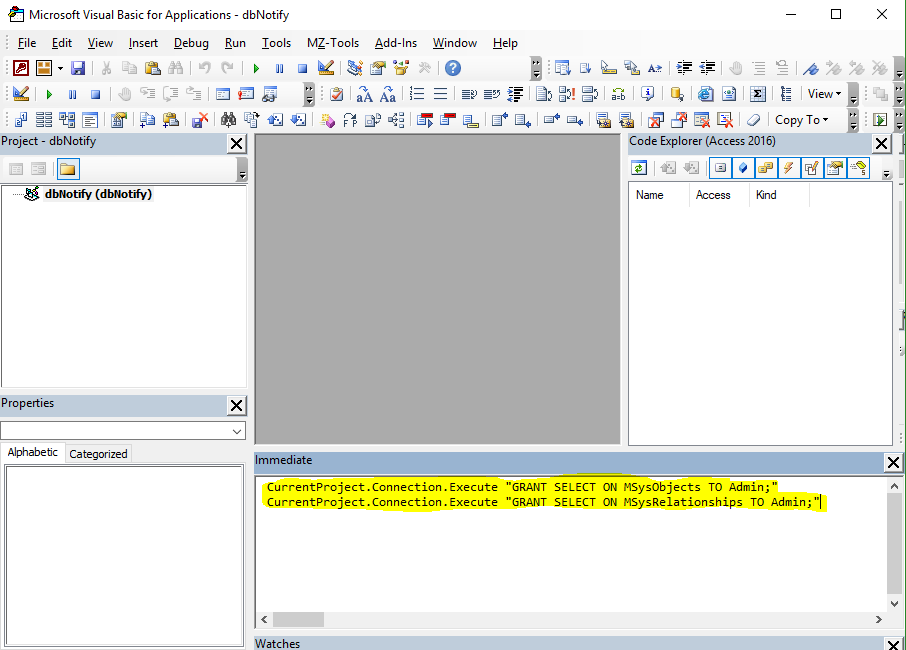Click the Sigma statistics icon in MZ-Tools toolbar
Viewport: 906px width, 650px height.
(758, 94)
